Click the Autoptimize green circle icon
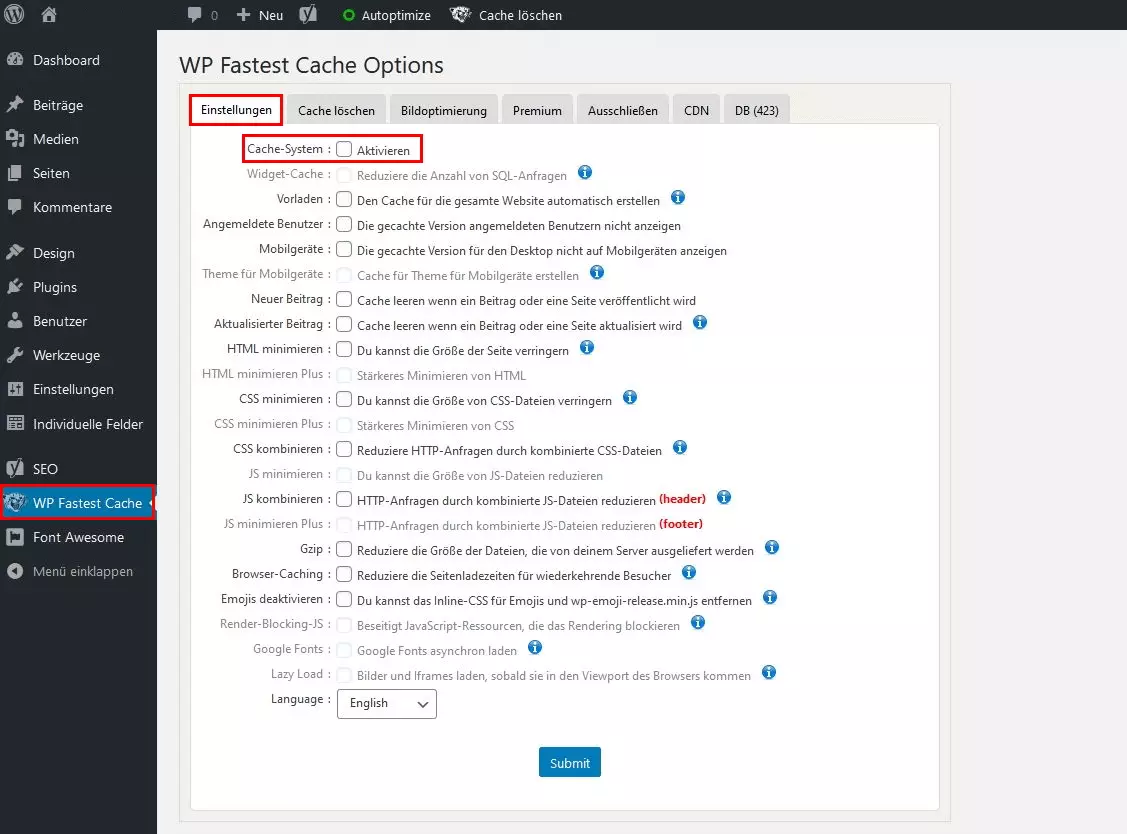Image resolution: width=1127 pixels, height=834 pixels. coord(349,15)
